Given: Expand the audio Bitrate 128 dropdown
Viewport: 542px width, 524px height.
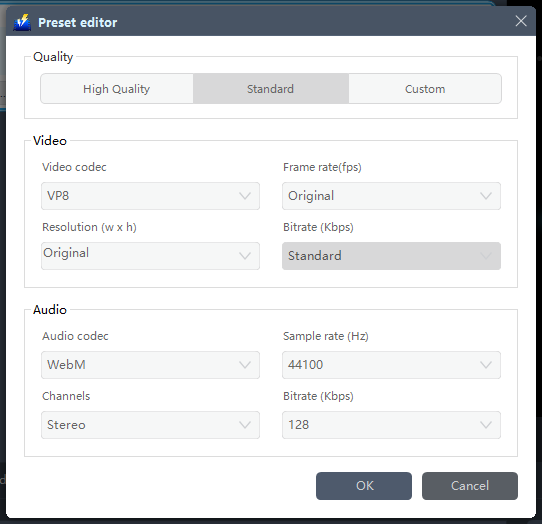Looking at the screenshot, I should tap(391, 425).
